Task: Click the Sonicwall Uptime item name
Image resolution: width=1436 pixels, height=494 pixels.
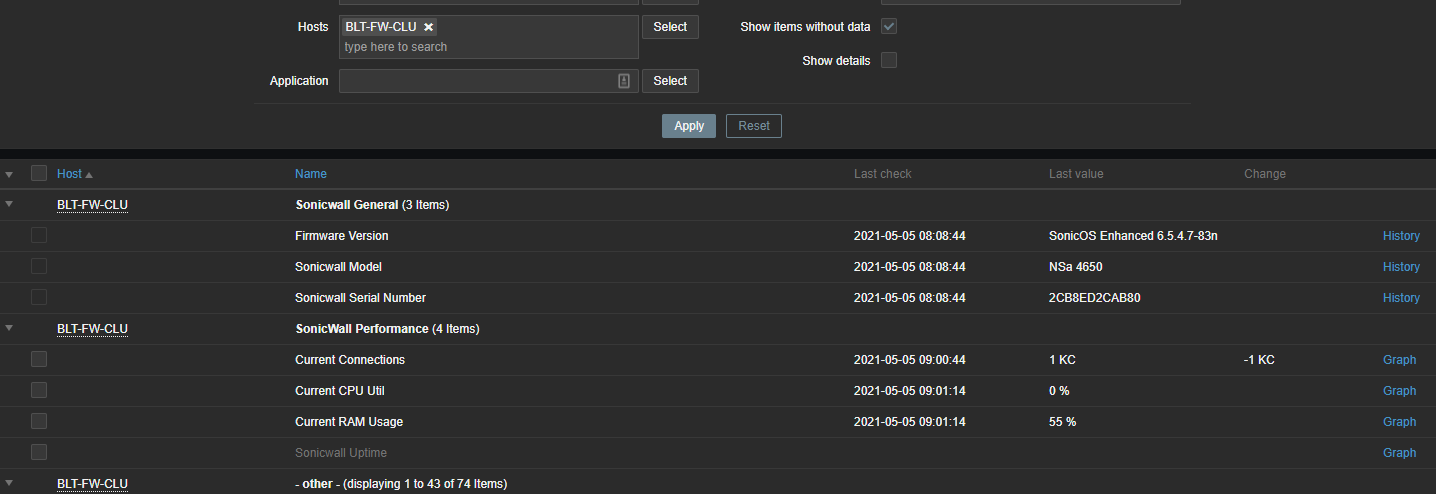Action: click(x=341, y=453)
